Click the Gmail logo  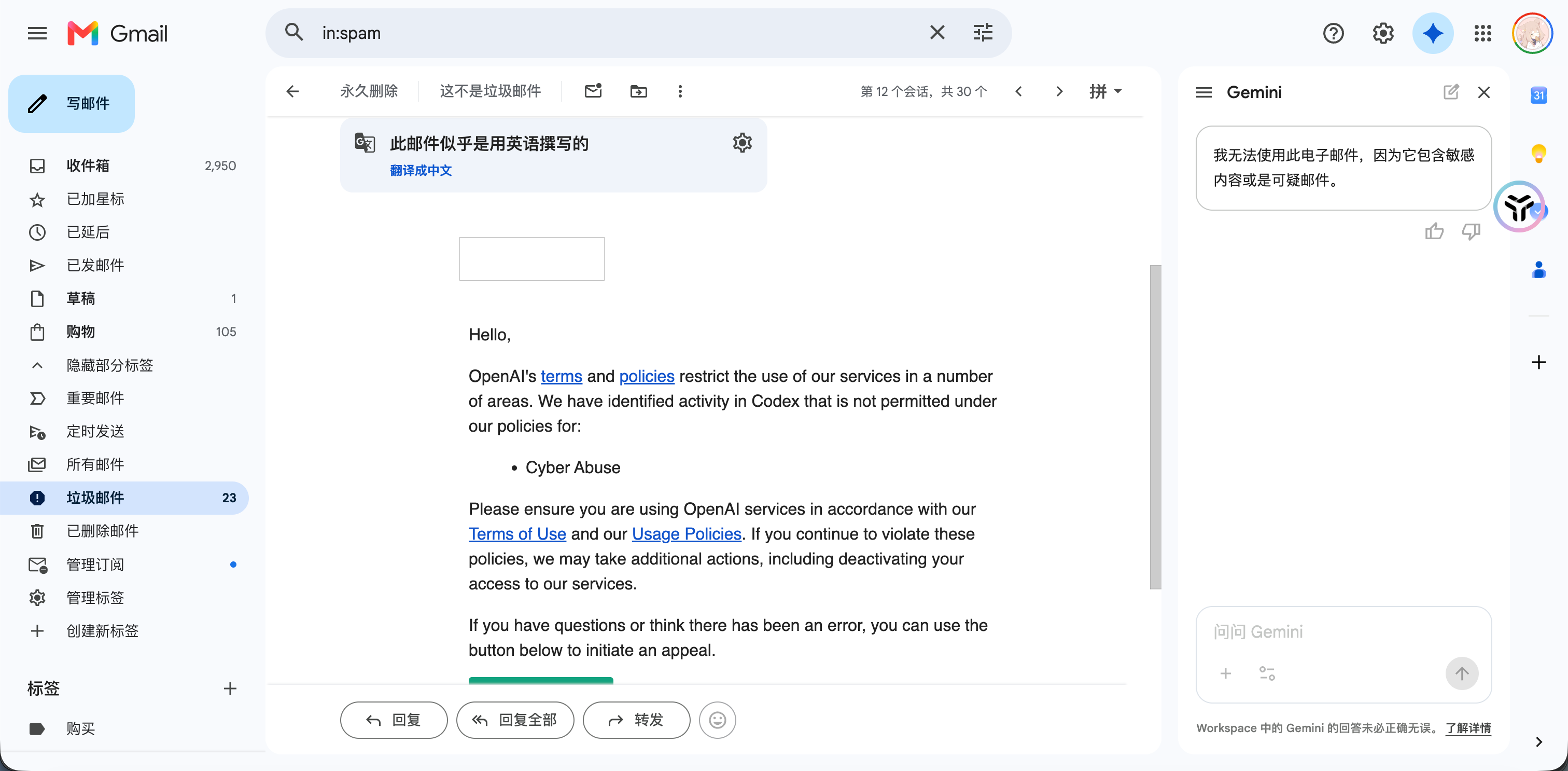[118, 33]
